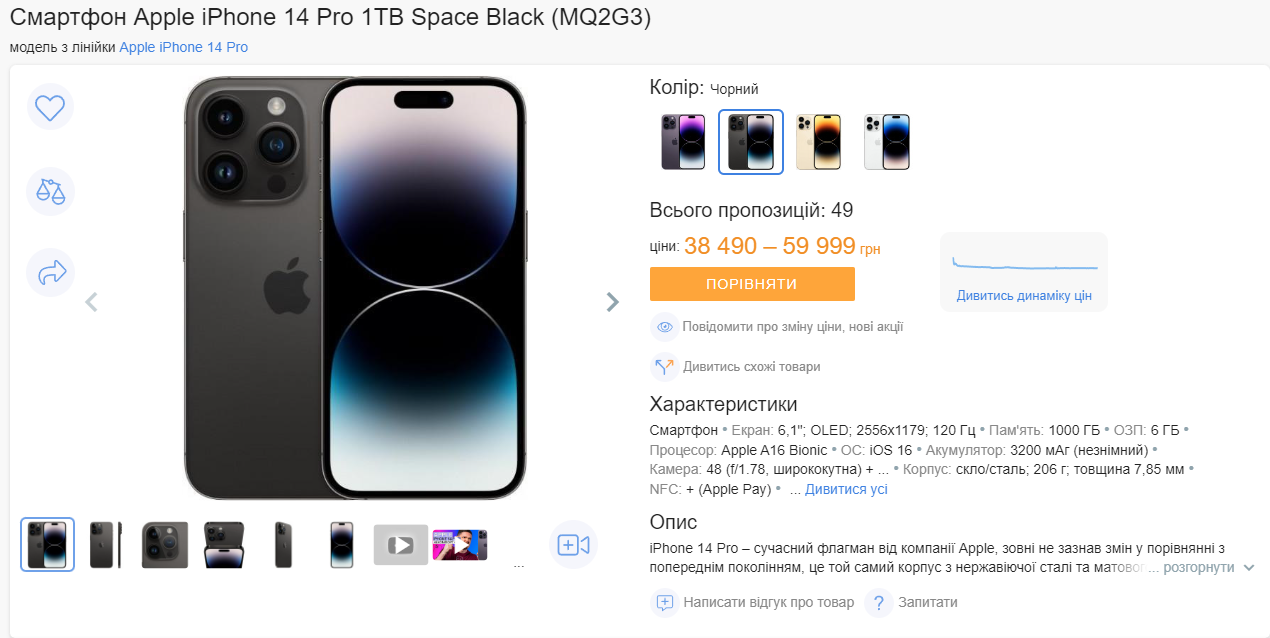Screen dimensions: 1270x638
Task: Click the question mark icon beside Запитати
Action: [x=879, y=603]
